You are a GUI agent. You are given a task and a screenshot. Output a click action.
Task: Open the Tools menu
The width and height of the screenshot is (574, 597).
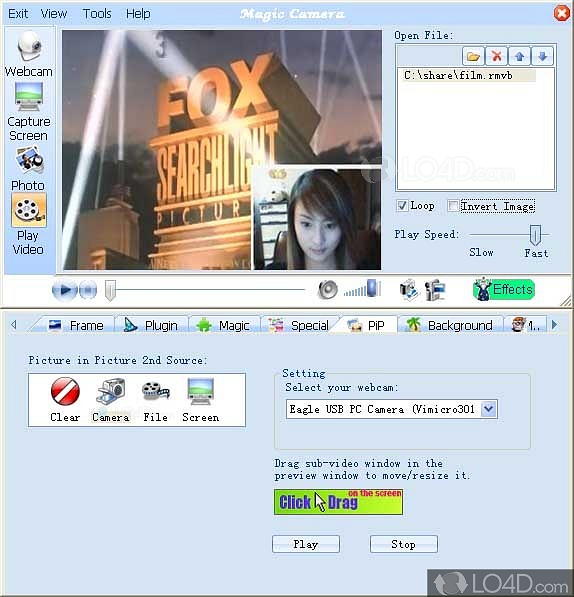pyautogui.click(x=97, y=14)
